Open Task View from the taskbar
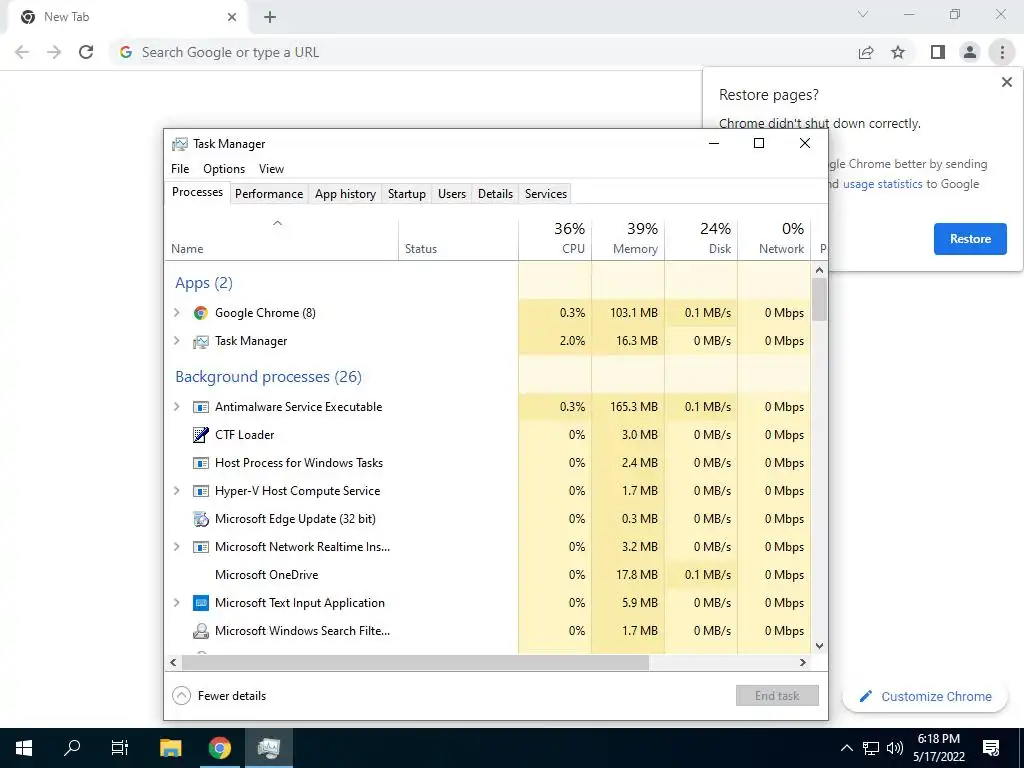 point(120,748)
